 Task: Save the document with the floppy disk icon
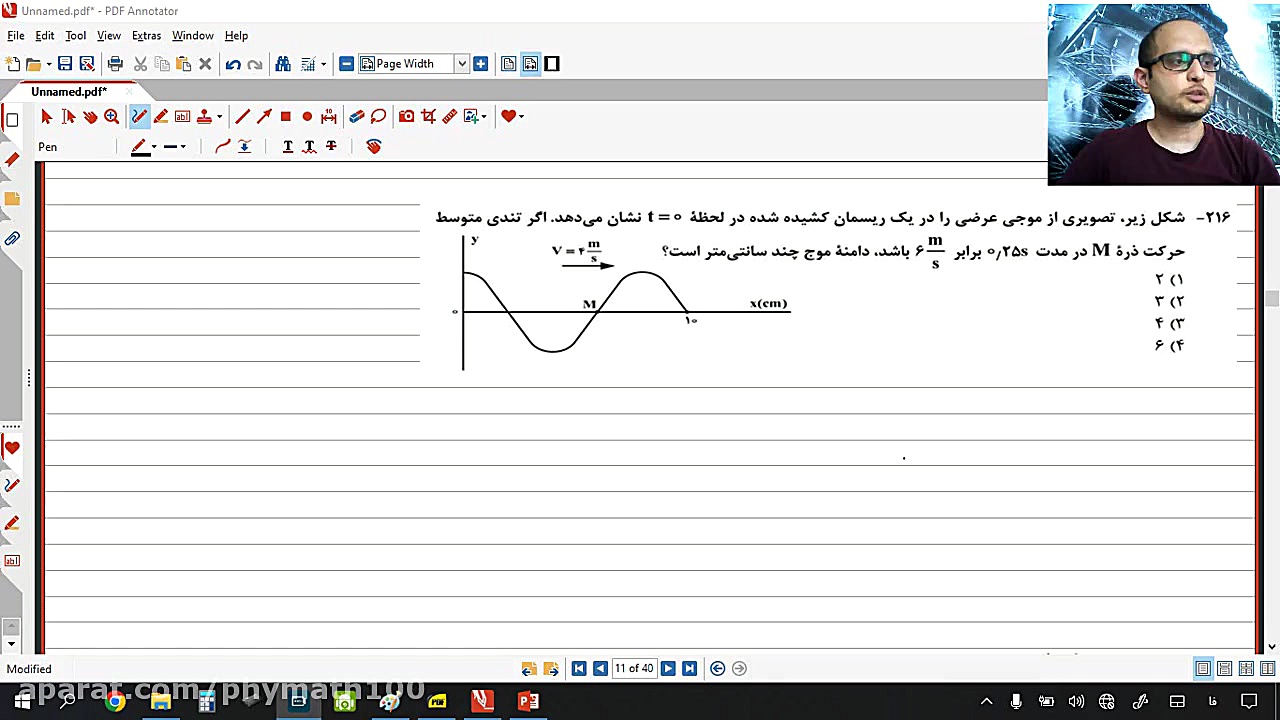point(65,64)
